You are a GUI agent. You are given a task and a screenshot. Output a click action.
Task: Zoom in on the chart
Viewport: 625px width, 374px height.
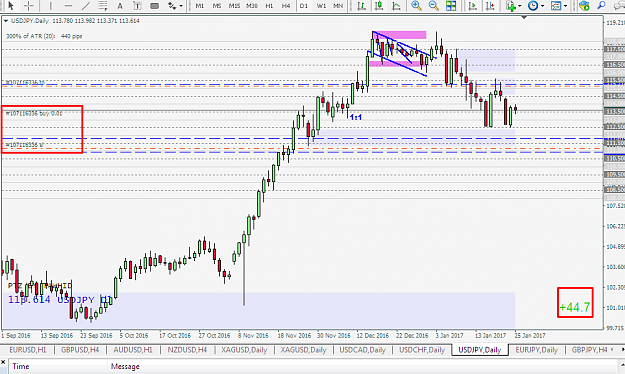point(416,5)
